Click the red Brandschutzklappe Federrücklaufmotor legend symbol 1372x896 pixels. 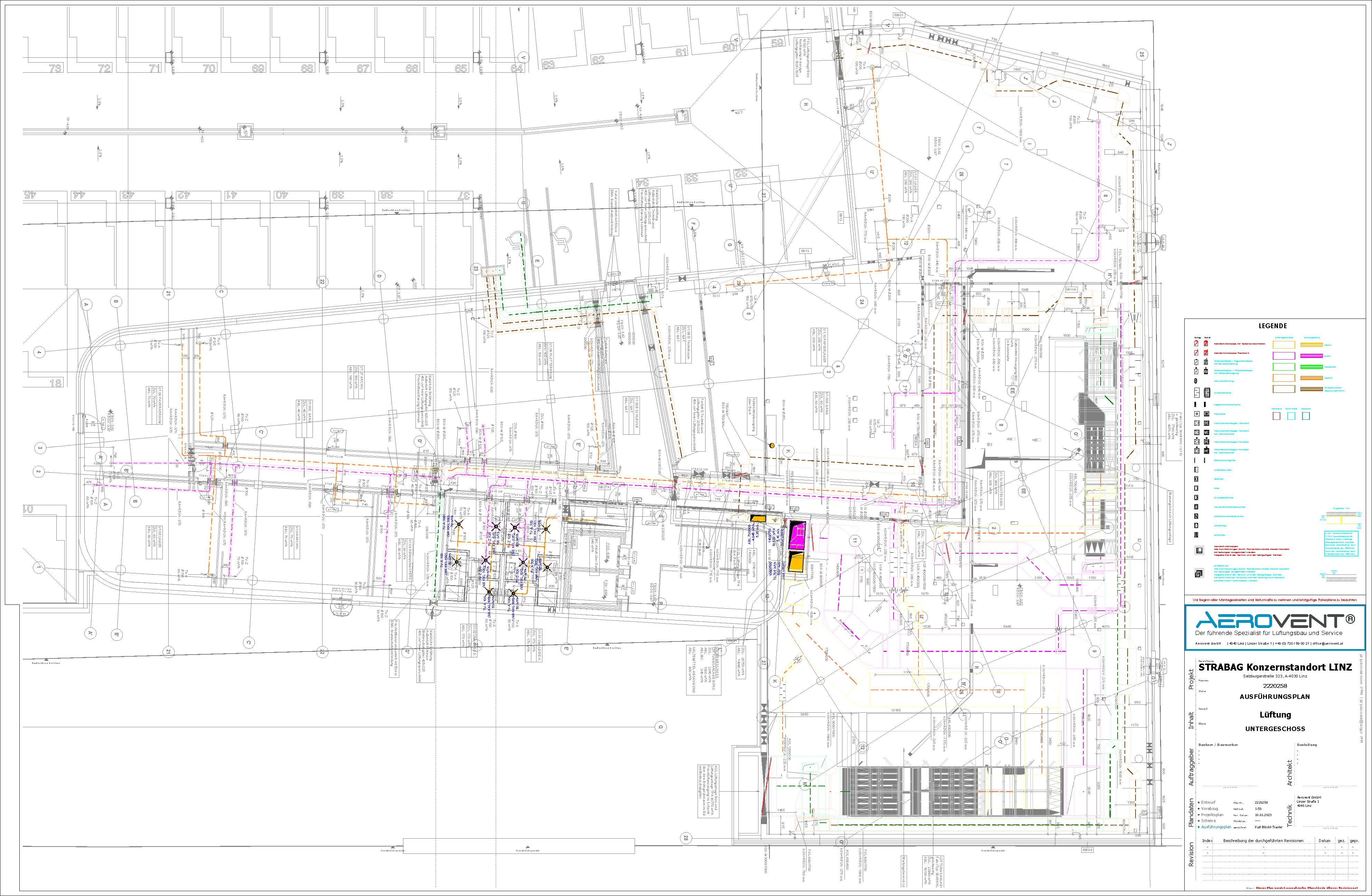tap(1196, 344)
